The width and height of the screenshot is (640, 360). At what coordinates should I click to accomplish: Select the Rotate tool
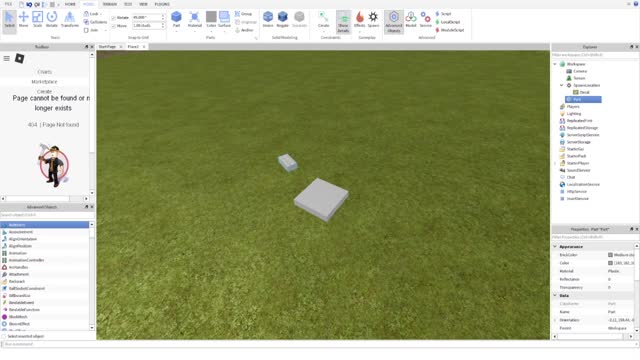pos(52,19)
